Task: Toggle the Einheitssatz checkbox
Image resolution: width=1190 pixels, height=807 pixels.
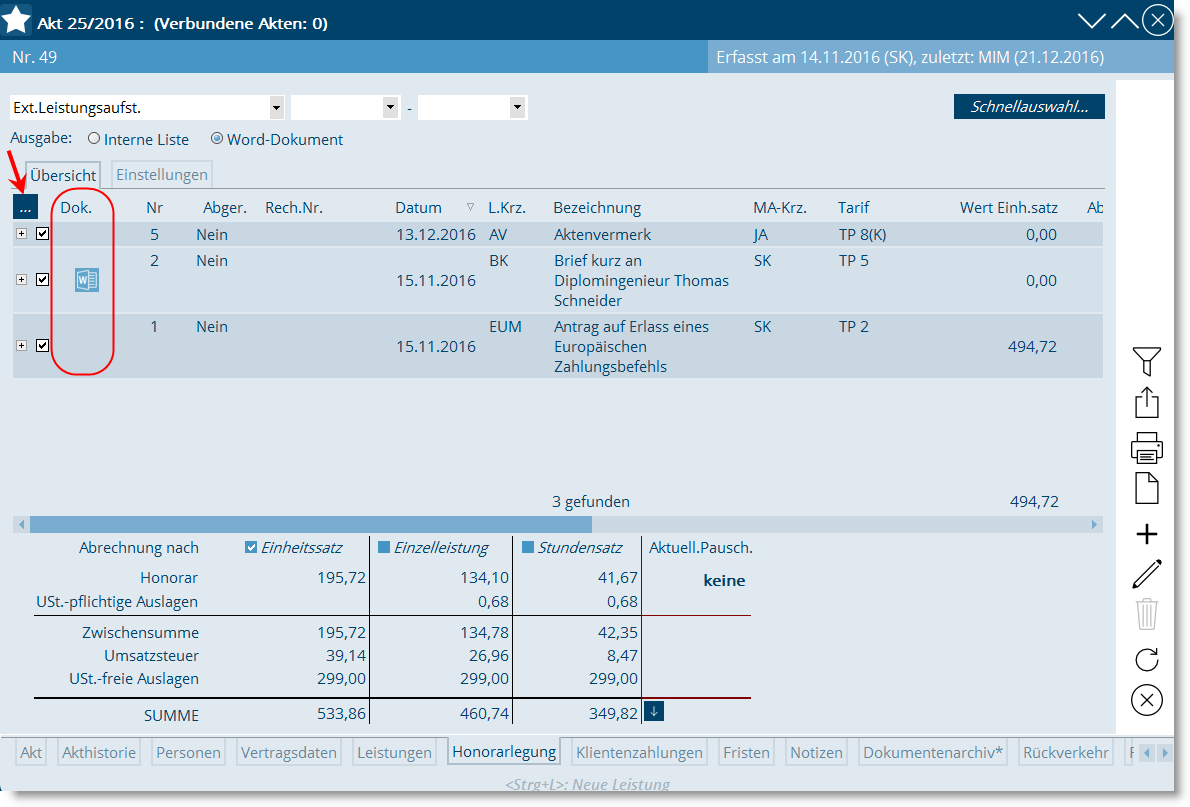Action: click(251, 547)
